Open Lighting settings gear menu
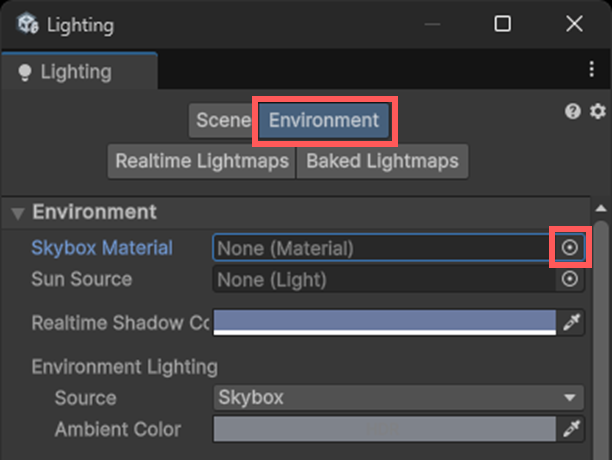612x460 pixels. (x=598, y=111)
